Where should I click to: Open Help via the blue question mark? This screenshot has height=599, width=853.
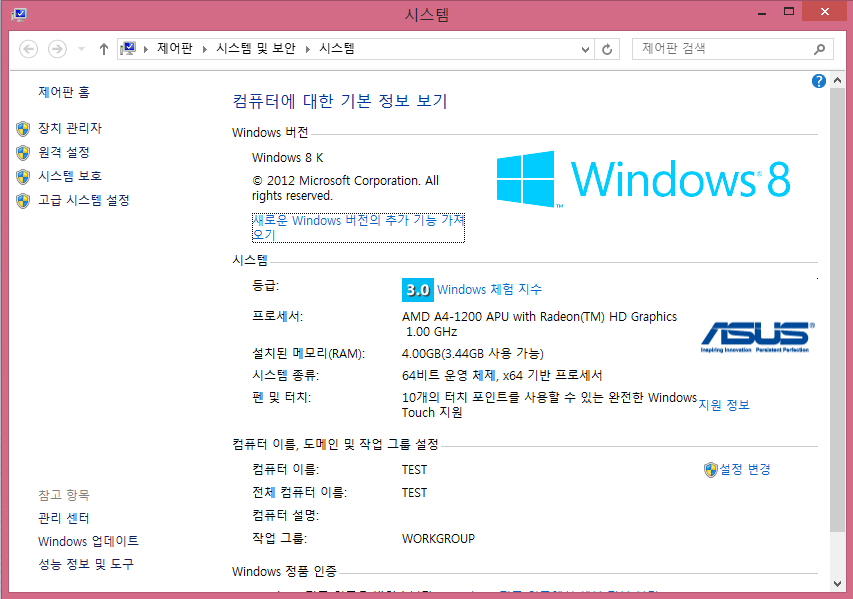point(819,81)
